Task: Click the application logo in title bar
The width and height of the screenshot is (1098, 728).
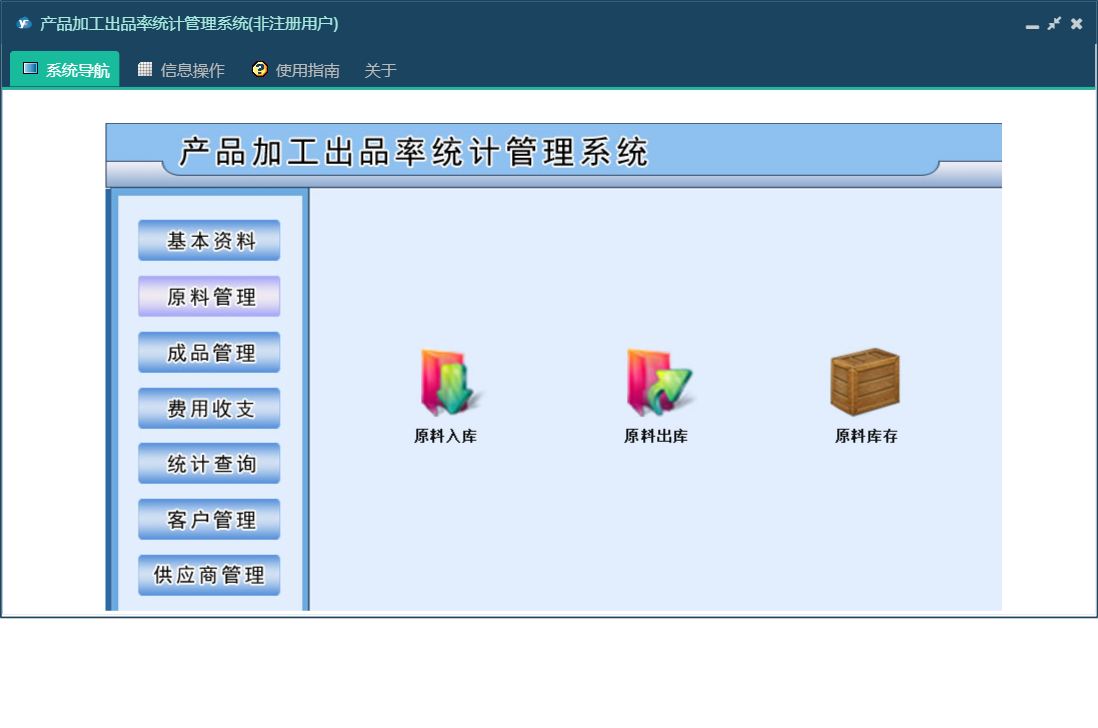Action: [x=24, y=24]
